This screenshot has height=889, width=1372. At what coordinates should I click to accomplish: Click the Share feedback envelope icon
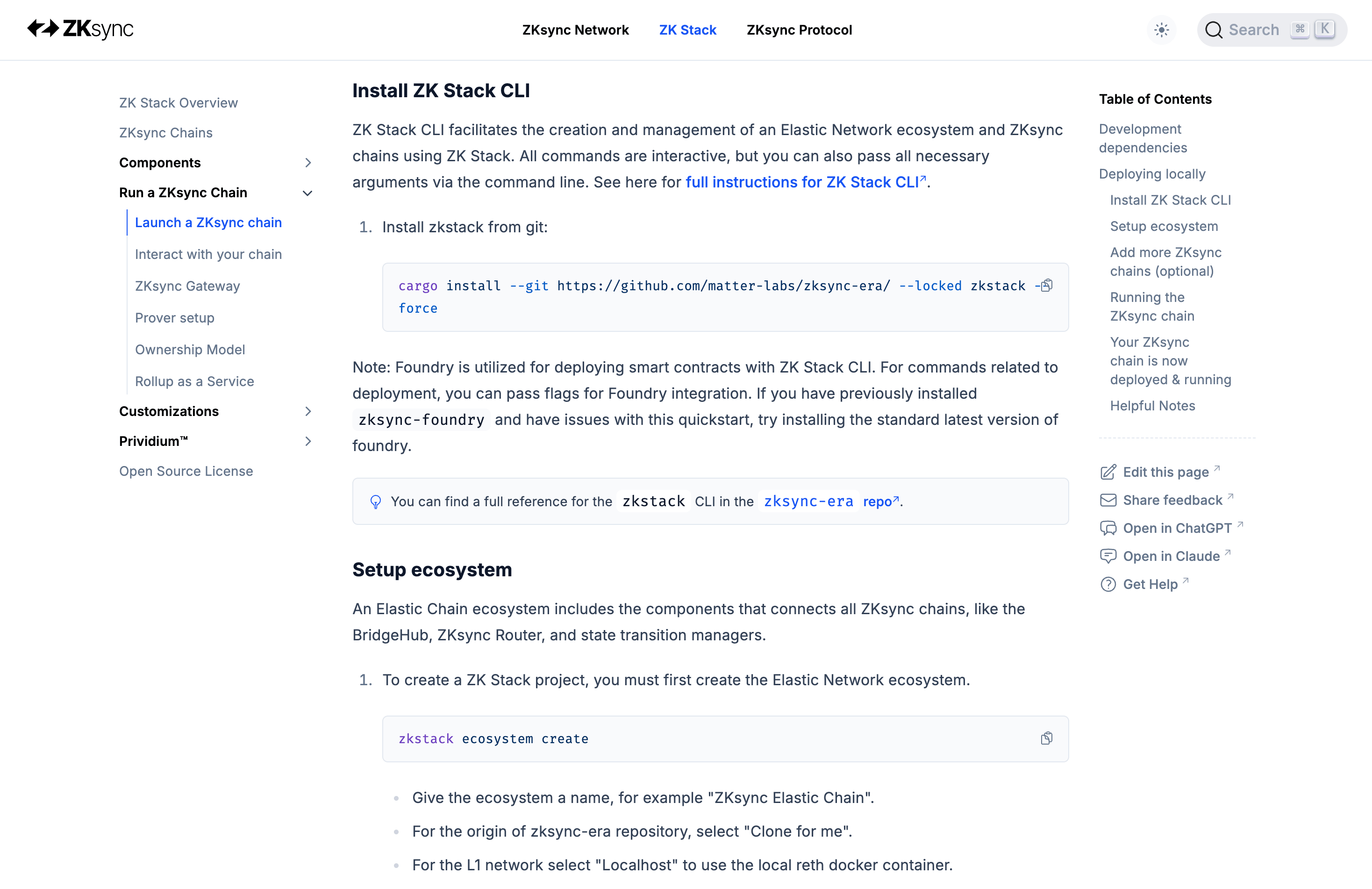click(x=1108, y=501)
